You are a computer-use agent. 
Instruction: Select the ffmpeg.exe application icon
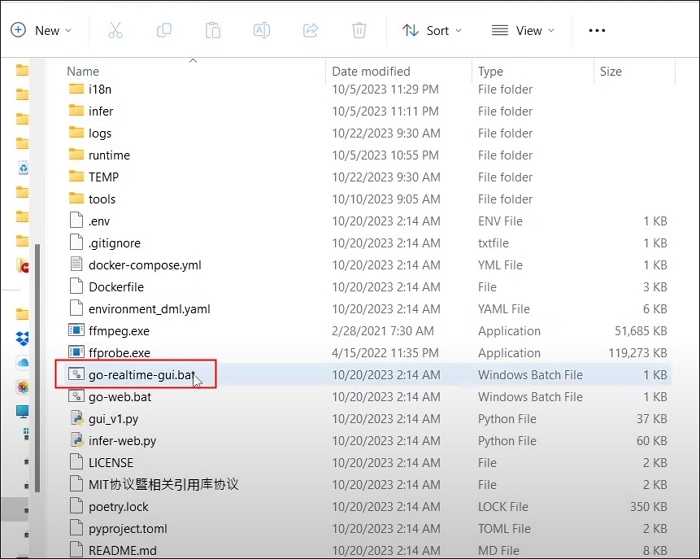click(x=77, y=331)
